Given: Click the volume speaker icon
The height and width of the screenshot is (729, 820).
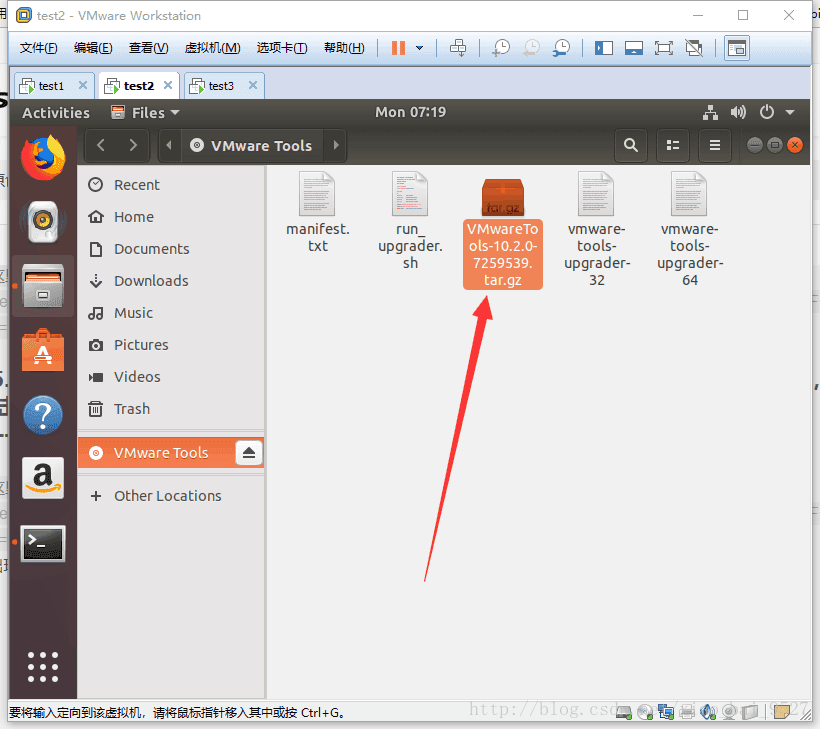Looking at the screenshot, I should [738, 112].
